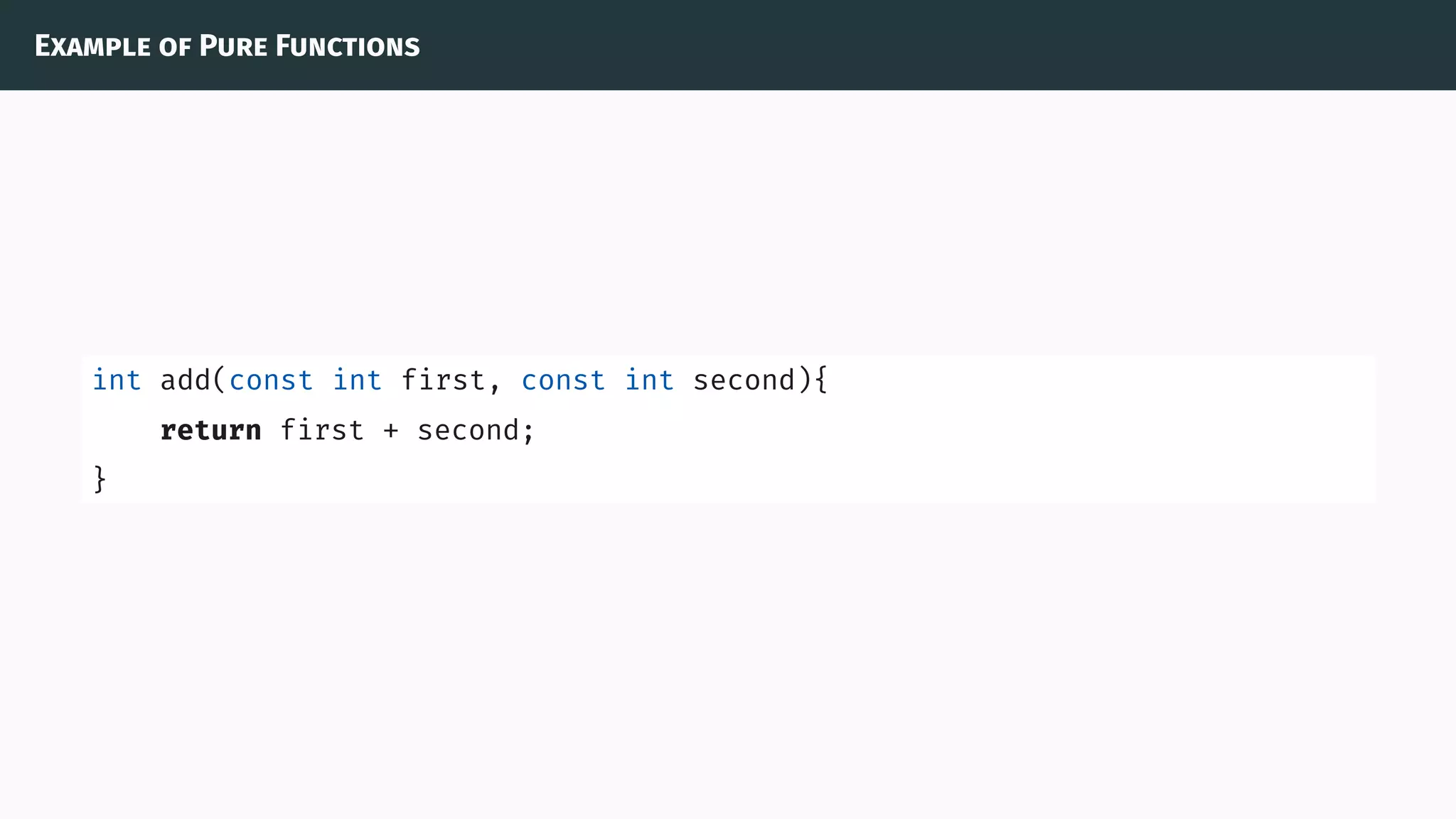Click the "first" parameter in the signature

[443, 380]
